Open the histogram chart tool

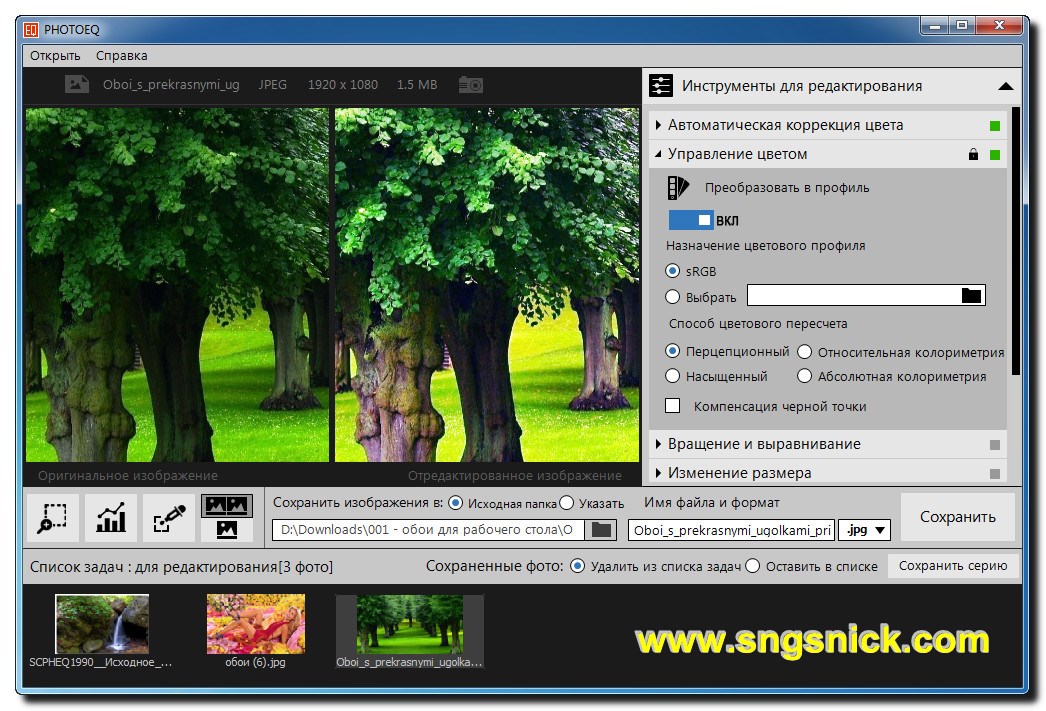(111, 518)
